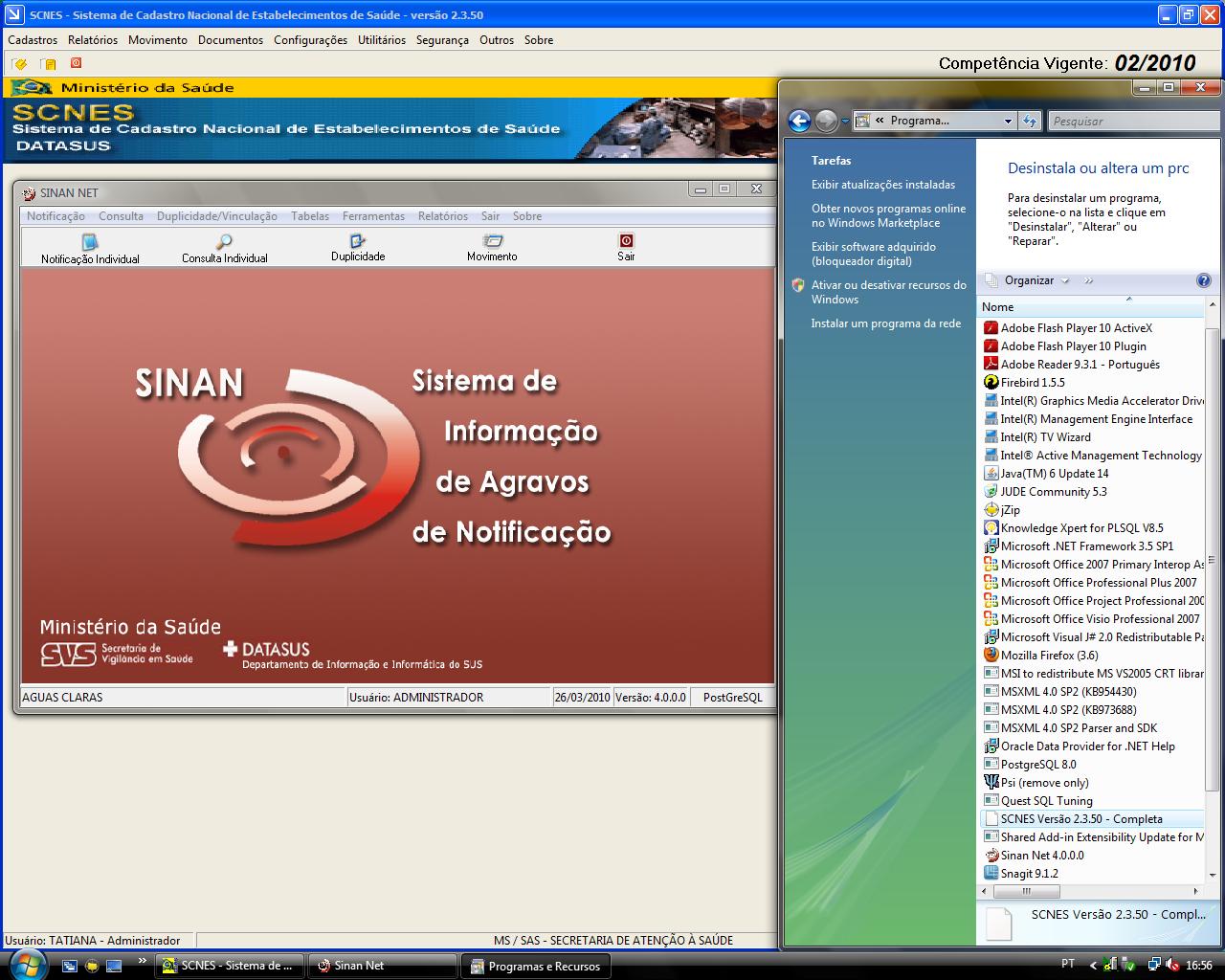
Task: Open the Movimento toolbar icon in SINAN
Action: (492, 241)
